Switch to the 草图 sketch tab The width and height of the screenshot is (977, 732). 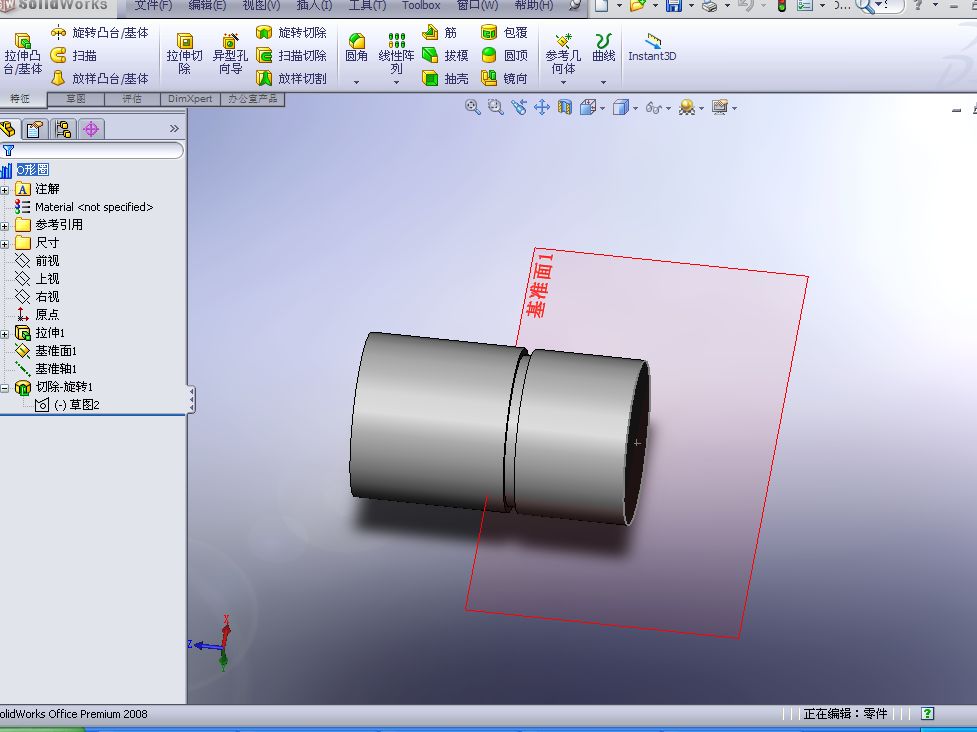76,98
